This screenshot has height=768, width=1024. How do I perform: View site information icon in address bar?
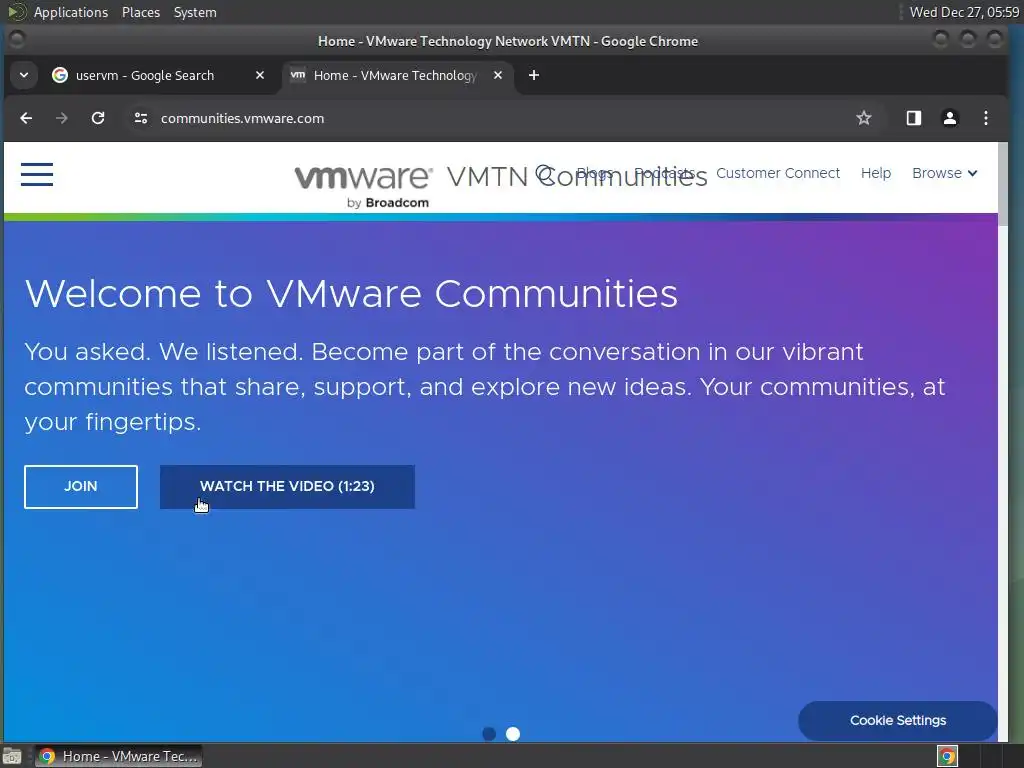point(140,118)
